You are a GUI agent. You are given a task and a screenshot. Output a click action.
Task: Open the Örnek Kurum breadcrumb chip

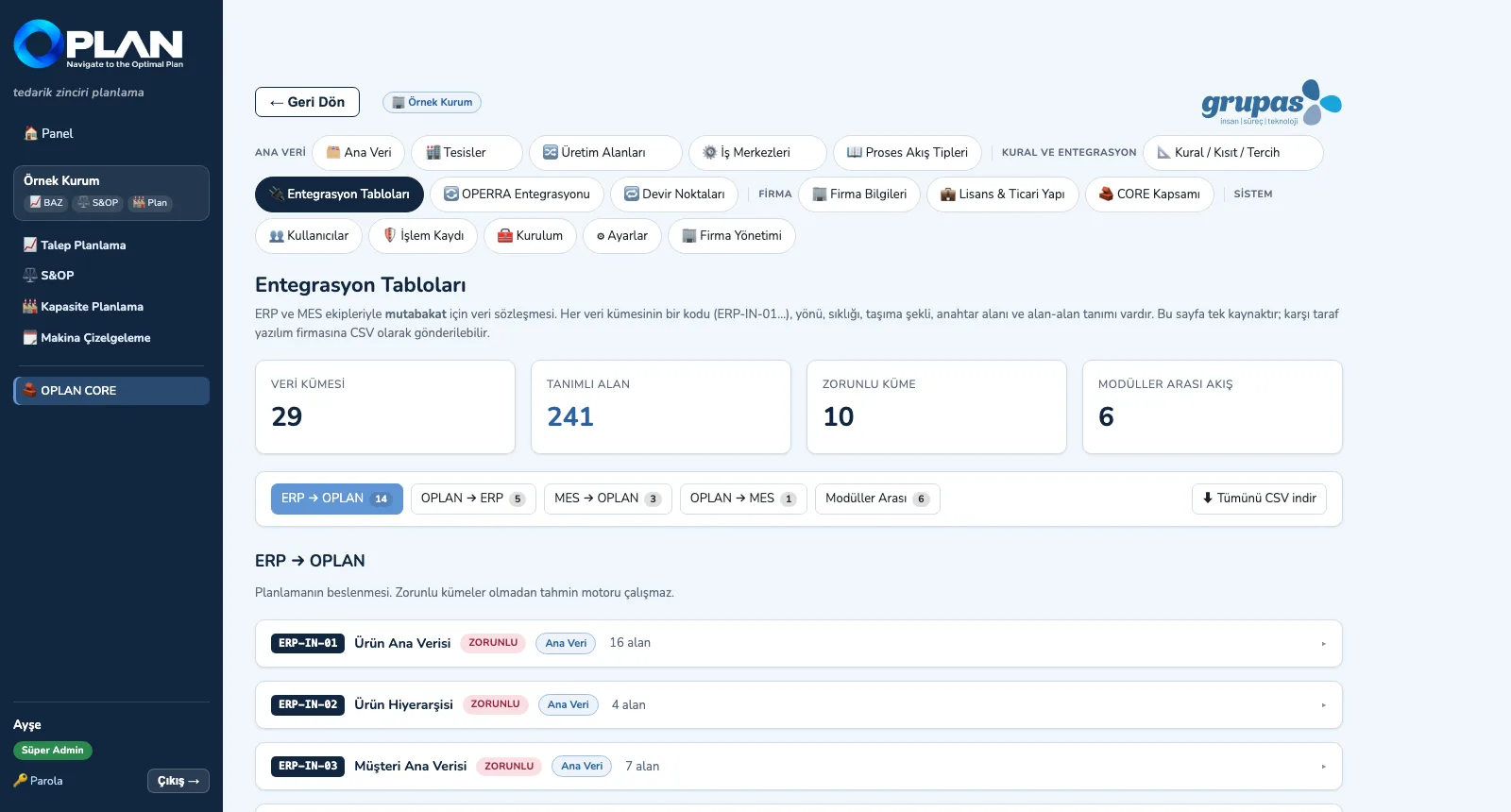click(x=432, y=102)
